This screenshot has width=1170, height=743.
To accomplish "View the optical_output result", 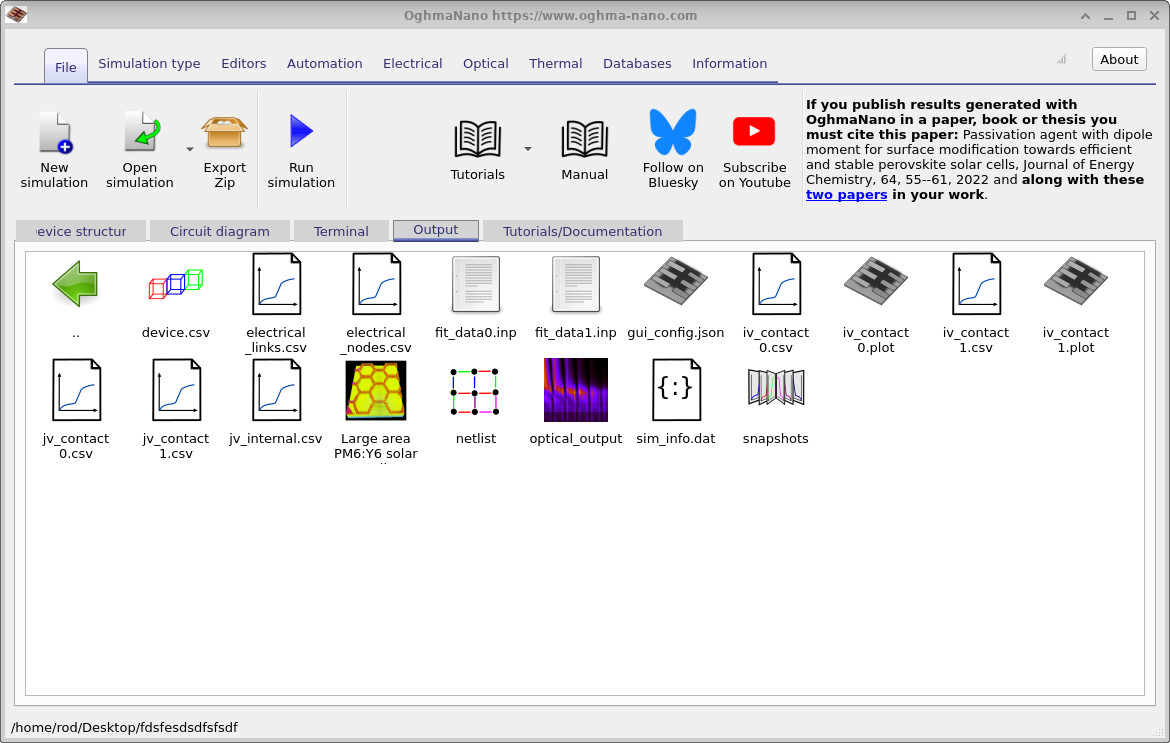I will tap(575, 390).
